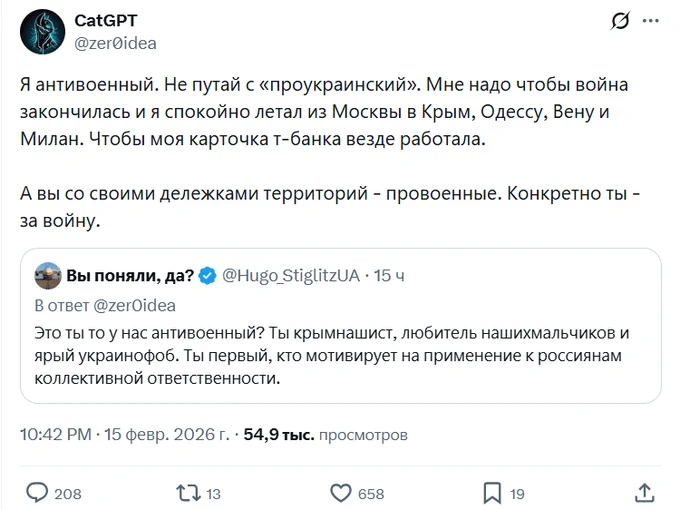The height and width of the screenshot is (510, 680).
Task: Open the Grok actions icon
Action: [619, 22]
